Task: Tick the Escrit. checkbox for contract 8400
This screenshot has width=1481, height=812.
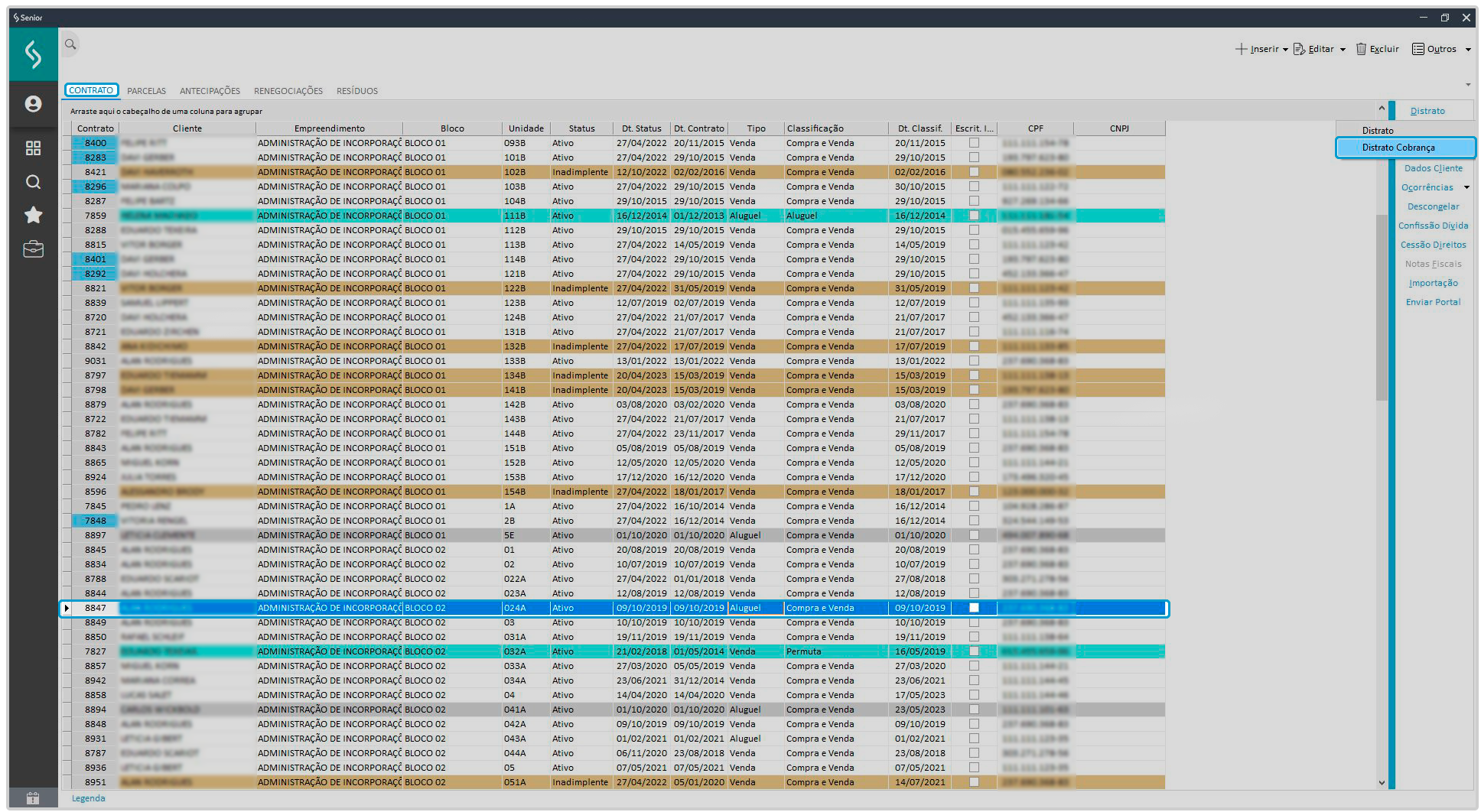Action: [x=974, y=143]
